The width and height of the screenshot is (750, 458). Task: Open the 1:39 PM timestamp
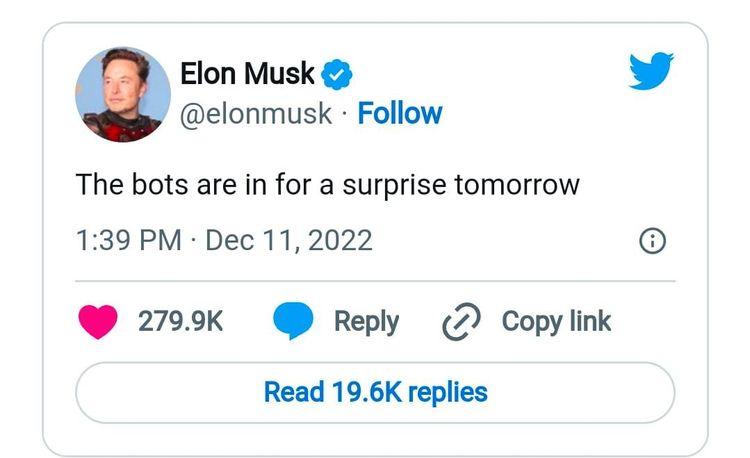click(x=129, y=240)
